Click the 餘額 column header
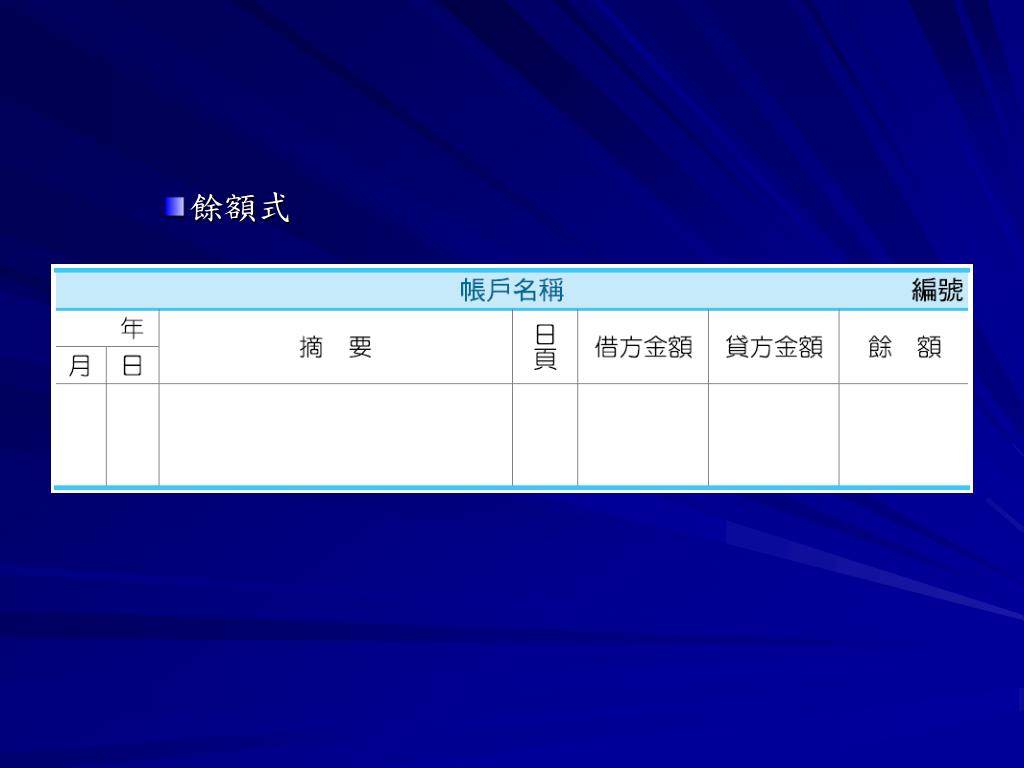 click(904, 347)
